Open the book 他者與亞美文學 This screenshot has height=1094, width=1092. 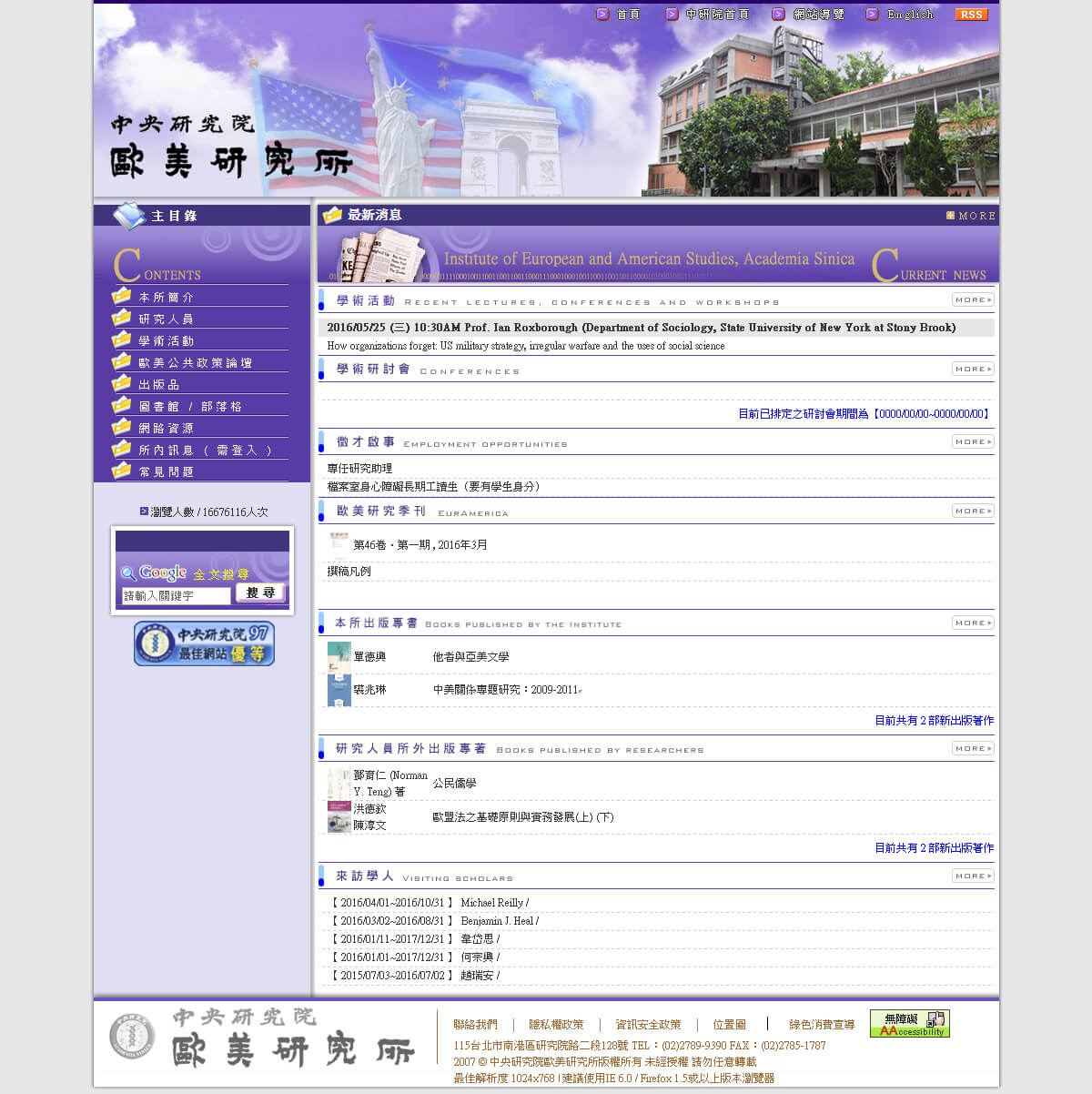pyautogui.click(x=470, y=657)
